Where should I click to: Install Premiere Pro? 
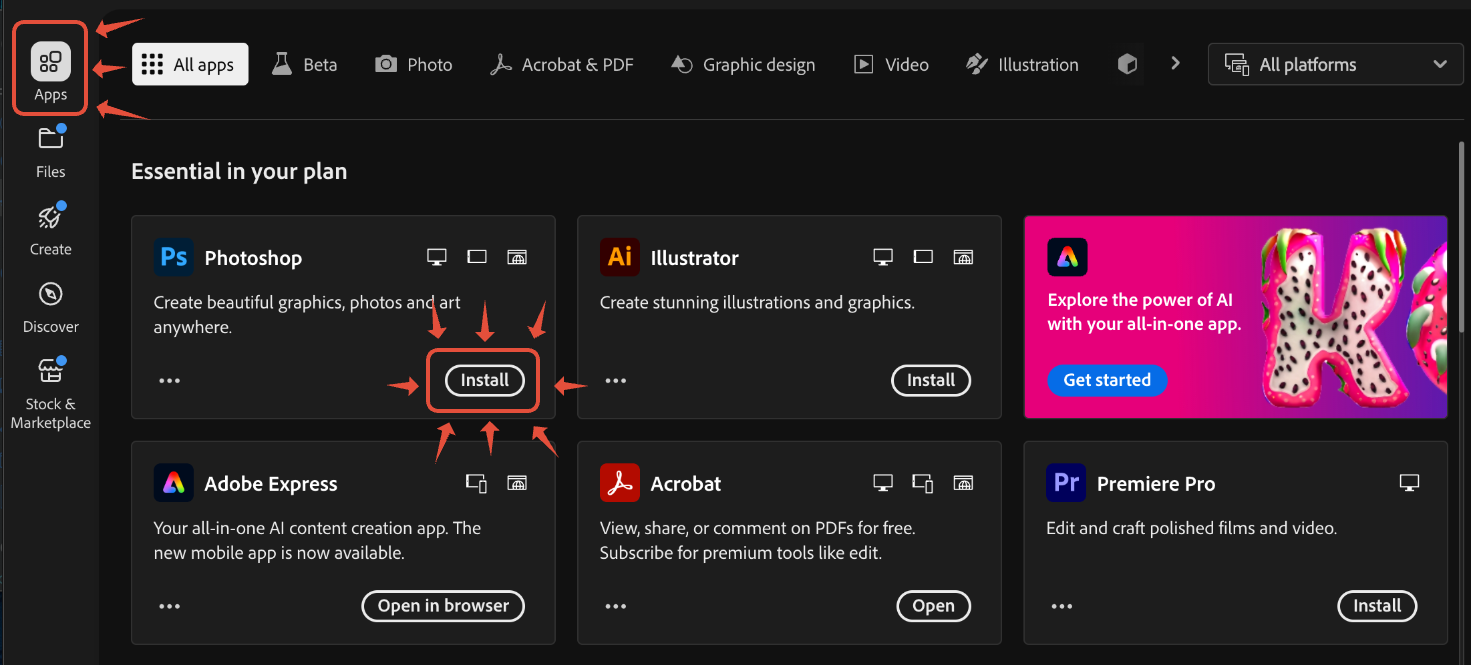[x=1377, y=605]
